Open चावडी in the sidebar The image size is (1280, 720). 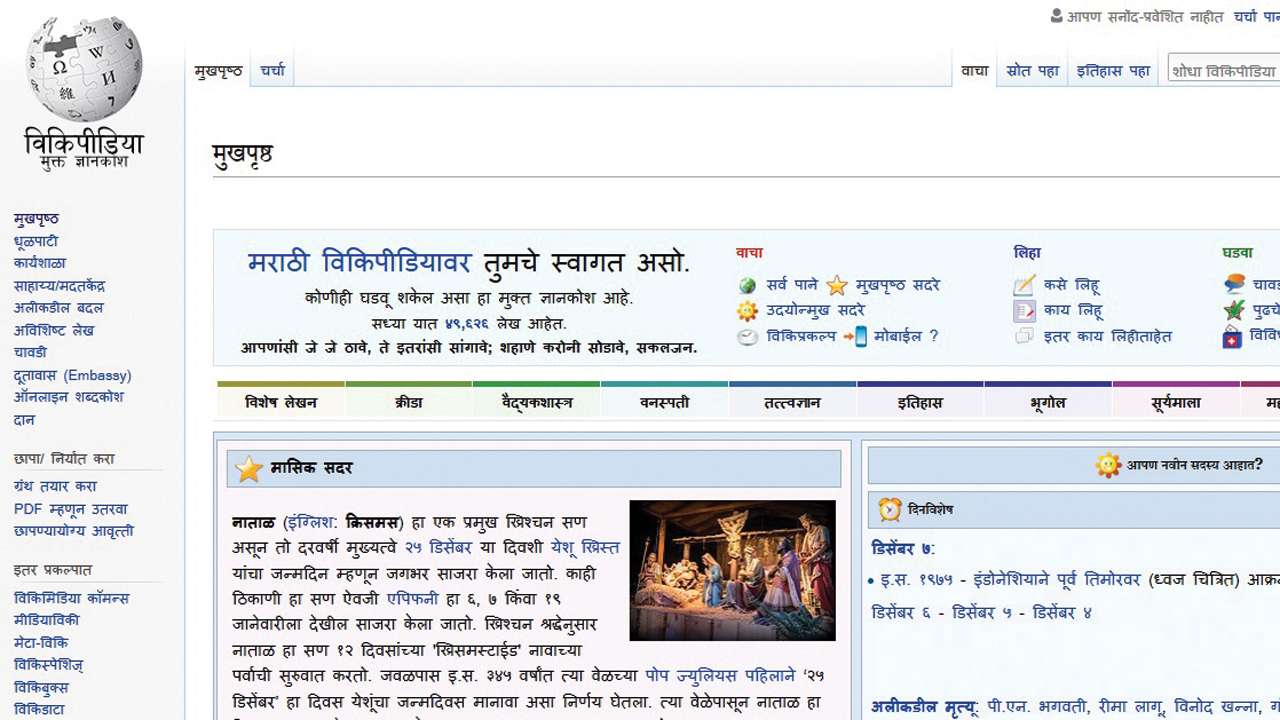pyautogui.click(x=30, y=352)
